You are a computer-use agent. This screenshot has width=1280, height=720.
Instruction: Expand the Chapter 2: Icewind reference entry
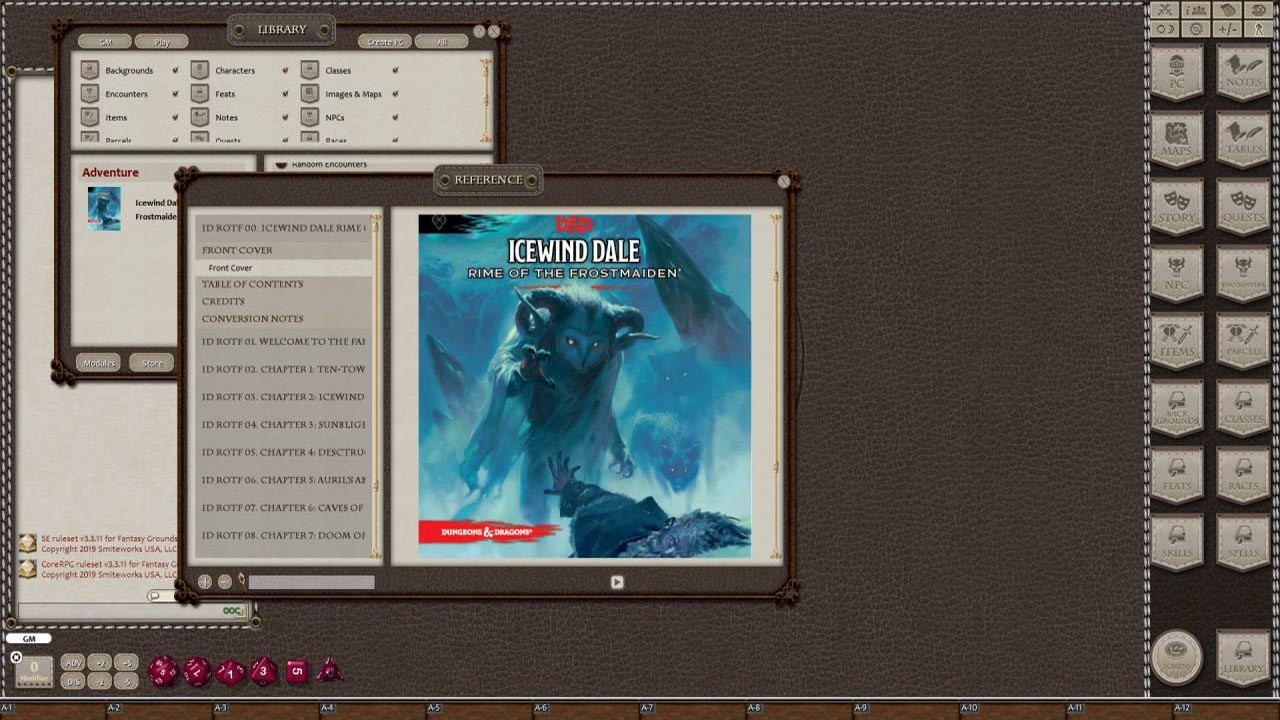pyautogui.click(x=283, y=396)
